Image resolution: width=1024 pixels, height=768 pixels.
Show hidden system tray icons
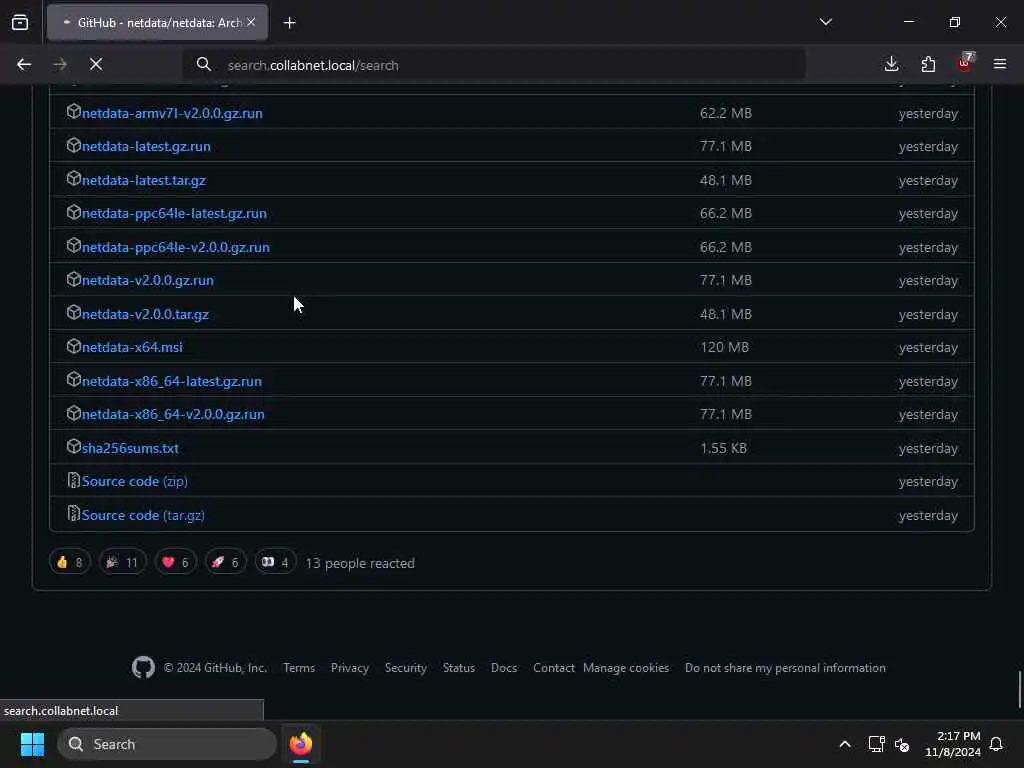pyautogui.click(x=844, y=744)
